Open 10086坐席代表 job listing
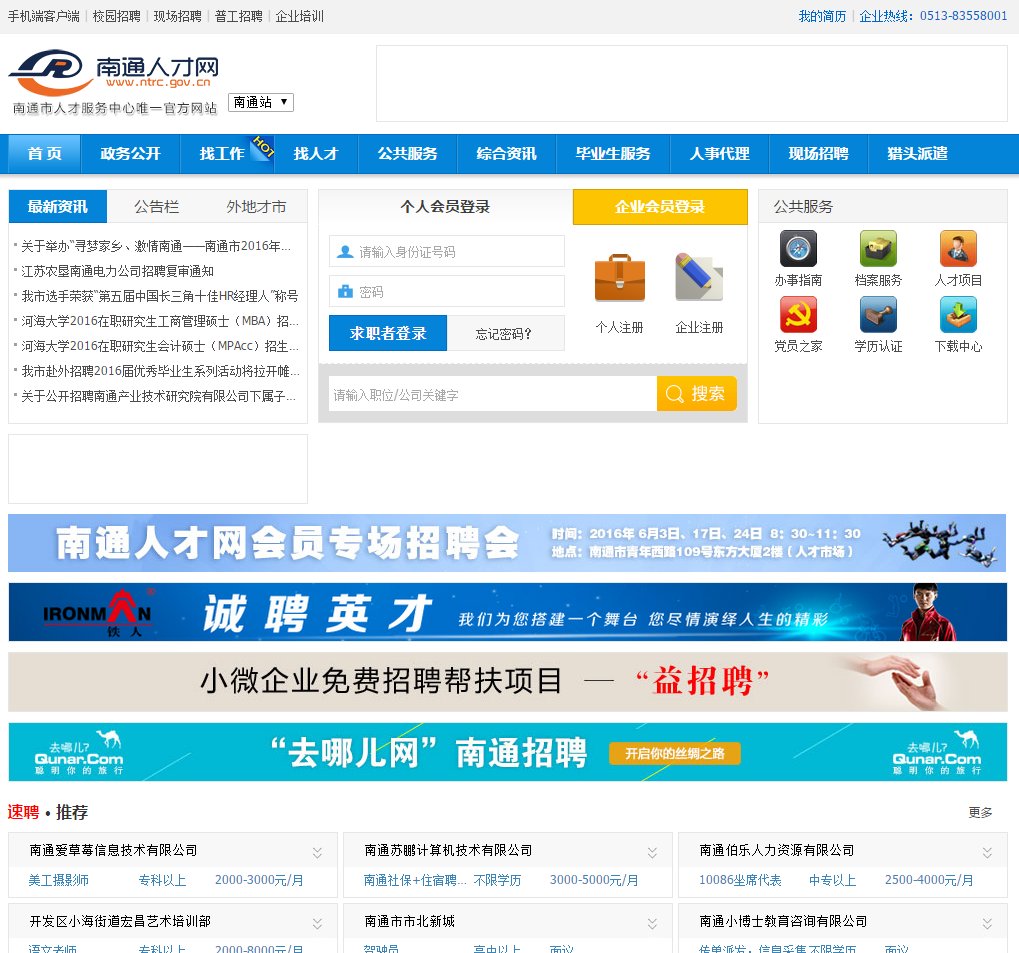Viewport: 1019px width, 953px height. pyautogui.click(x=740, y=880)
